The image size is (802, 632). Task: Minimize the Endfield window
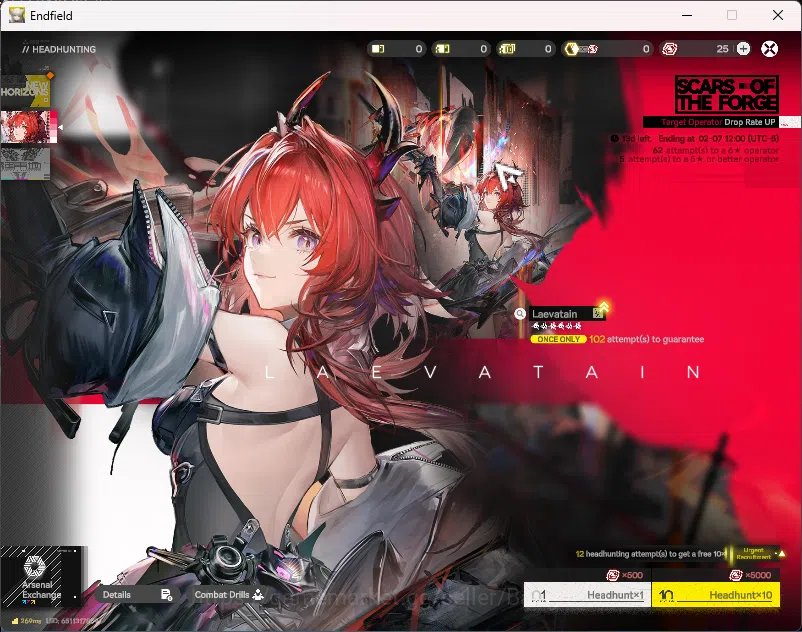687,15
